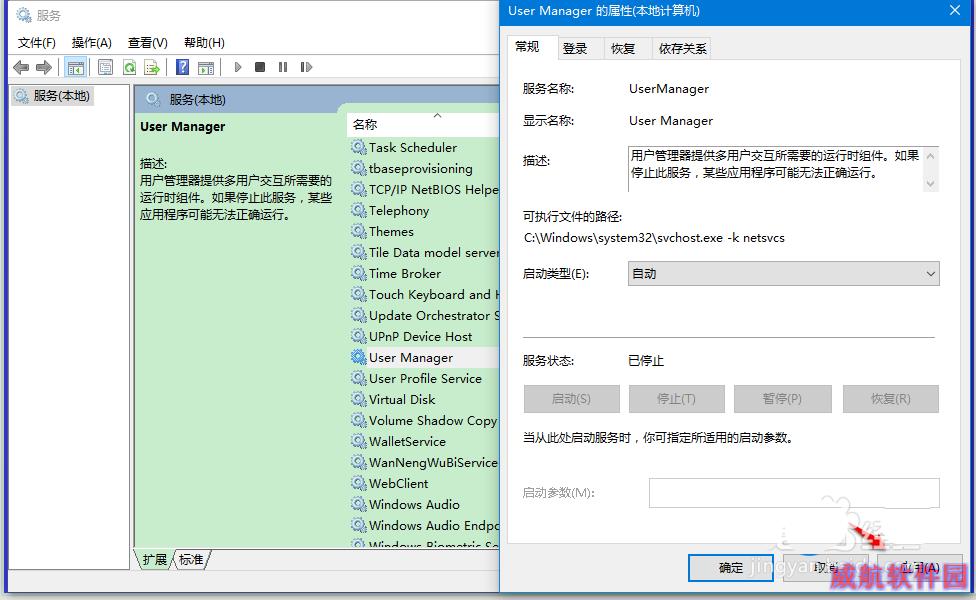This screenshot has width=976, height=600.
Task: Click the svchost.exe executable path text
Action: [x=654, y=238]
